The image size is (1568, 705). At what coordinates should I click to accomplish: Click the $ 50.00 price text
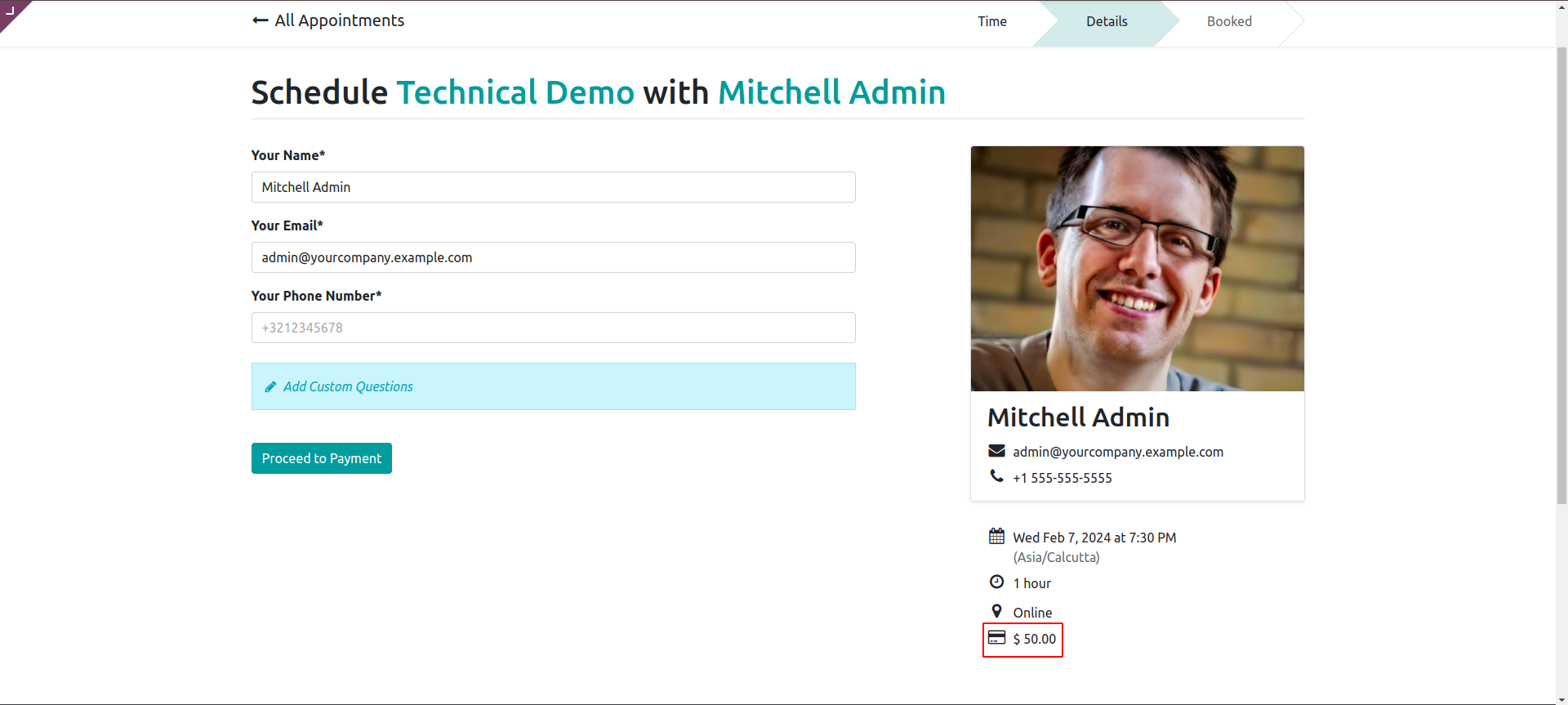[1034, 639]
